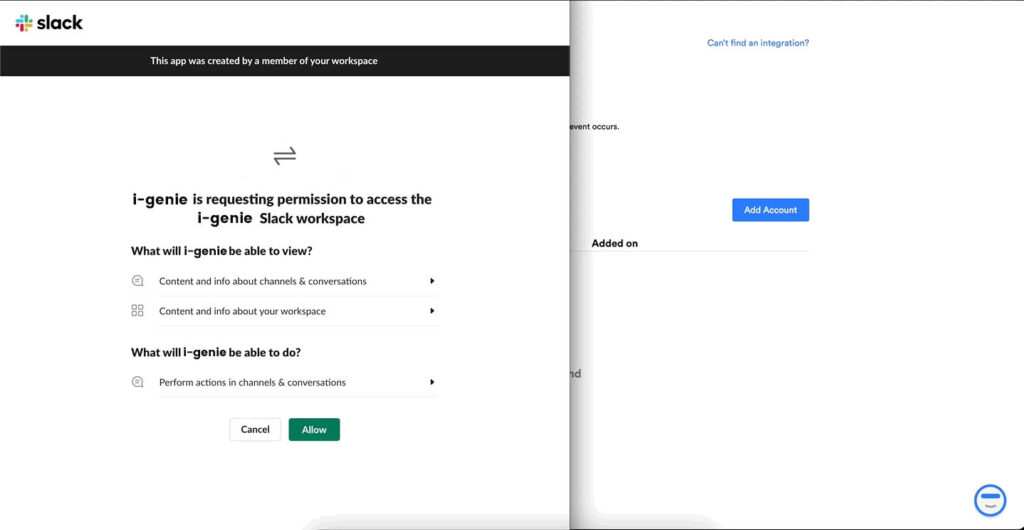1024x530 pixels.
Task: Click the exchange arrows icon above the heading
Action: (285, 155)
